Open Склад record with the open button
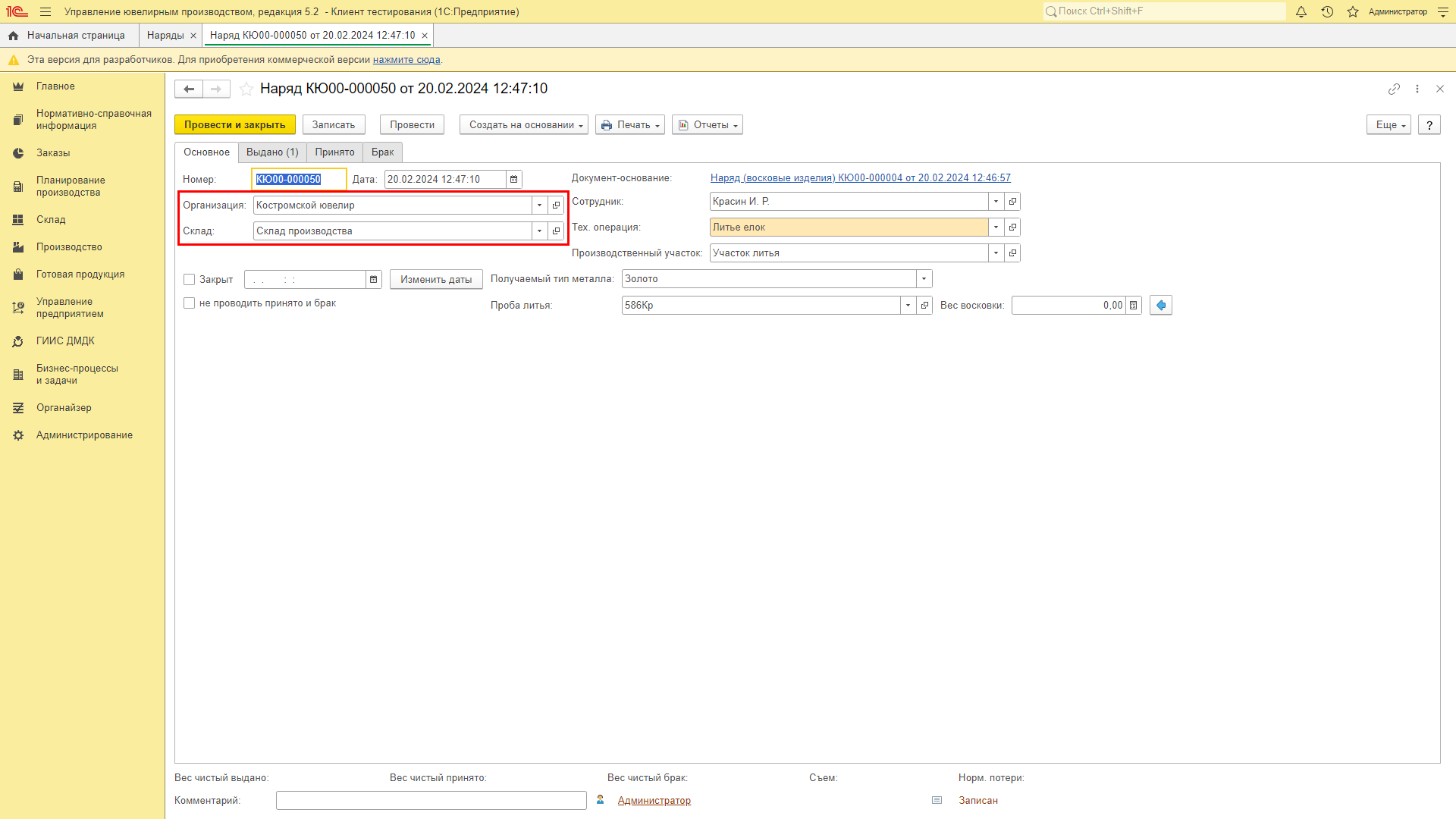Screen dimensions: 1456x819 [x=556, y=231]
